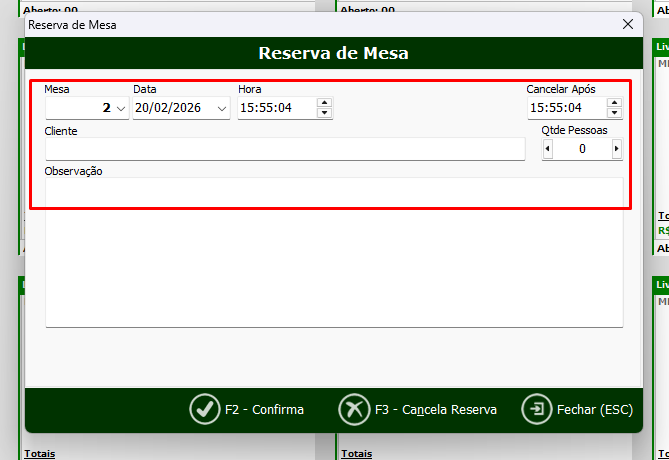Click the exit door icon for Fechar
Viewport: 669px width, 460px height.
(537, 409)
